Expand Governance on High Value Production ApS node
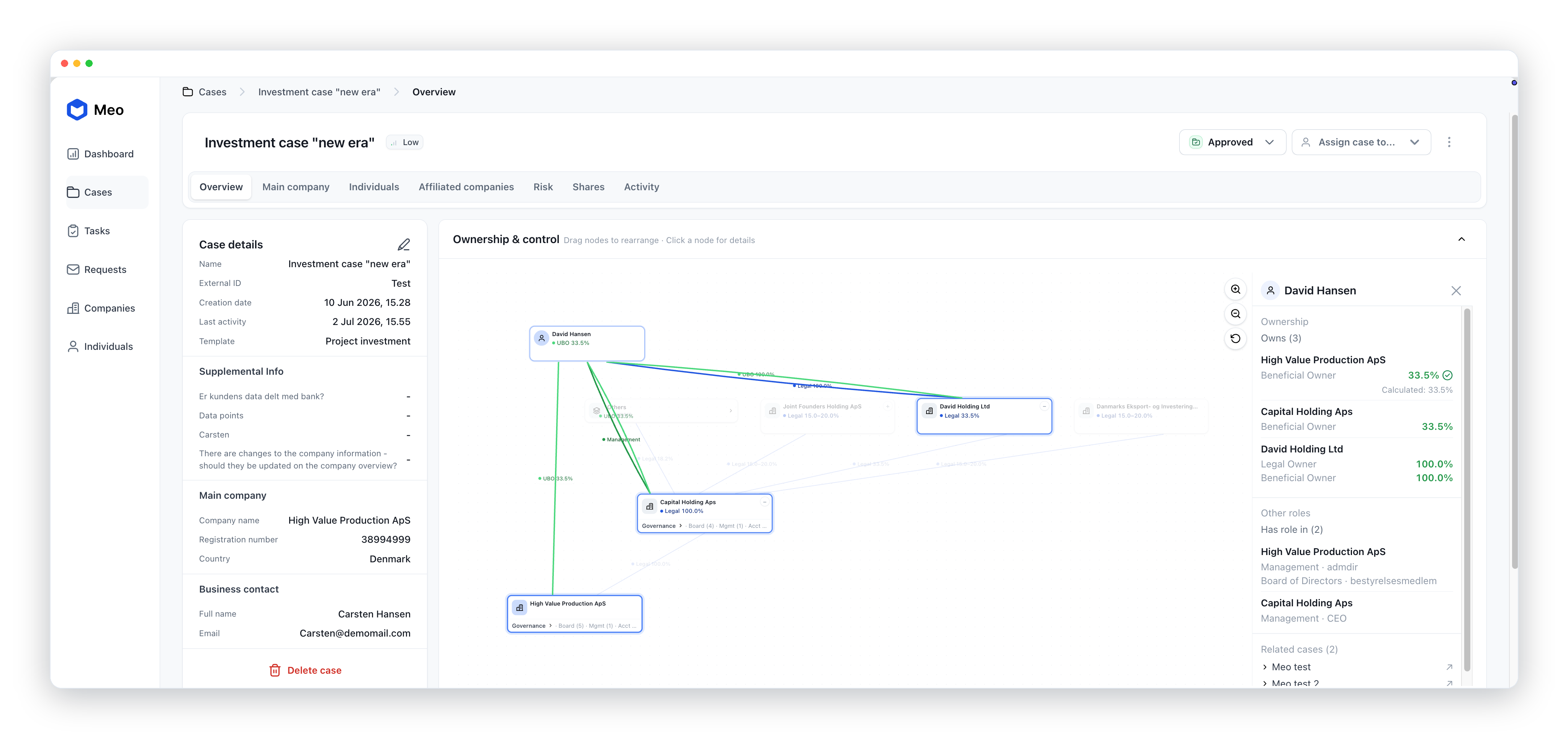 (x=532, y=625)
